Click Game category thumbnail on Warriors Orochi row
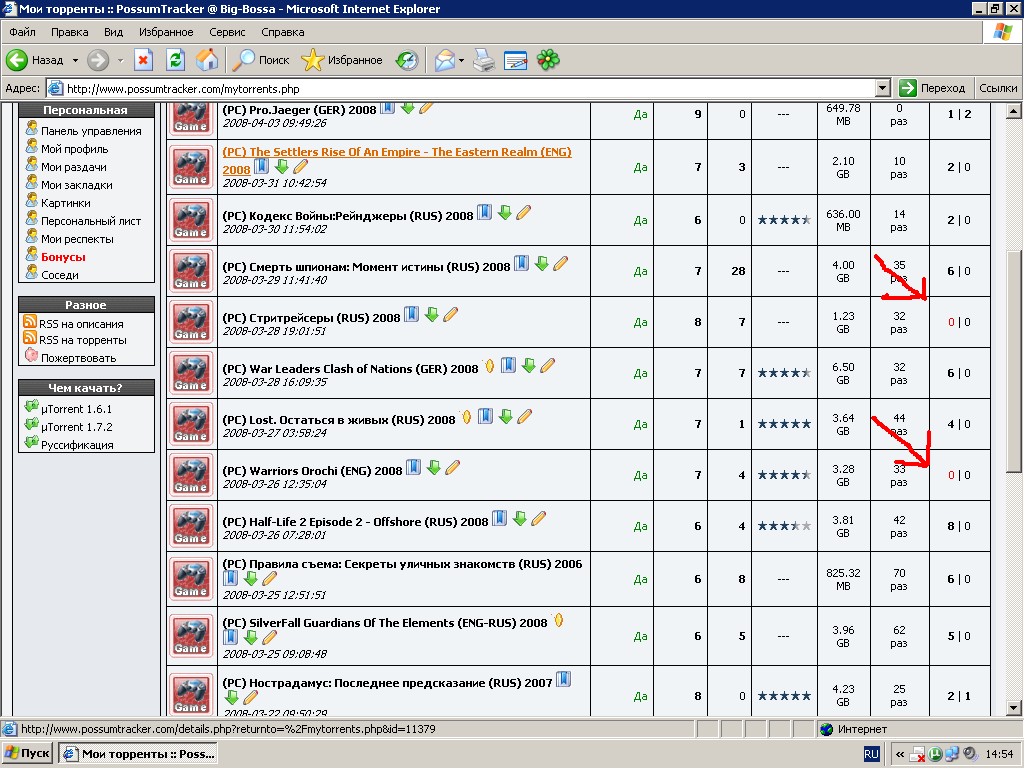The width and height of the screenshot is (1025, 770). (x=191, y=475)
